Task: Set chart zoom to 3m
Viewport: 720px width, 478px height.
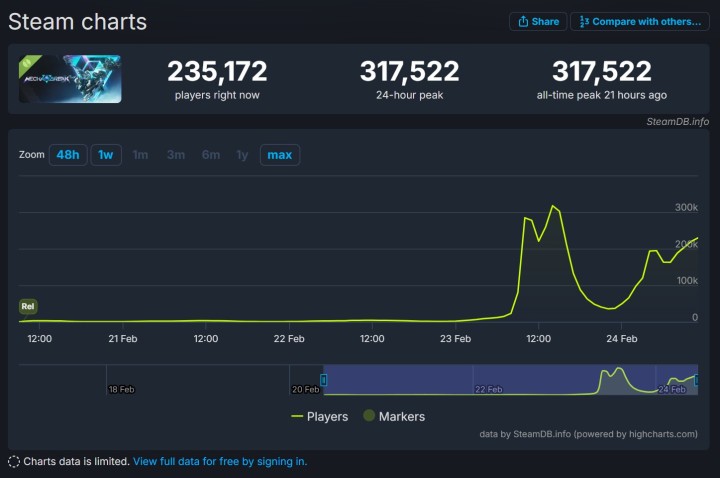Action: pyautogui.click(x=176, y=155)
